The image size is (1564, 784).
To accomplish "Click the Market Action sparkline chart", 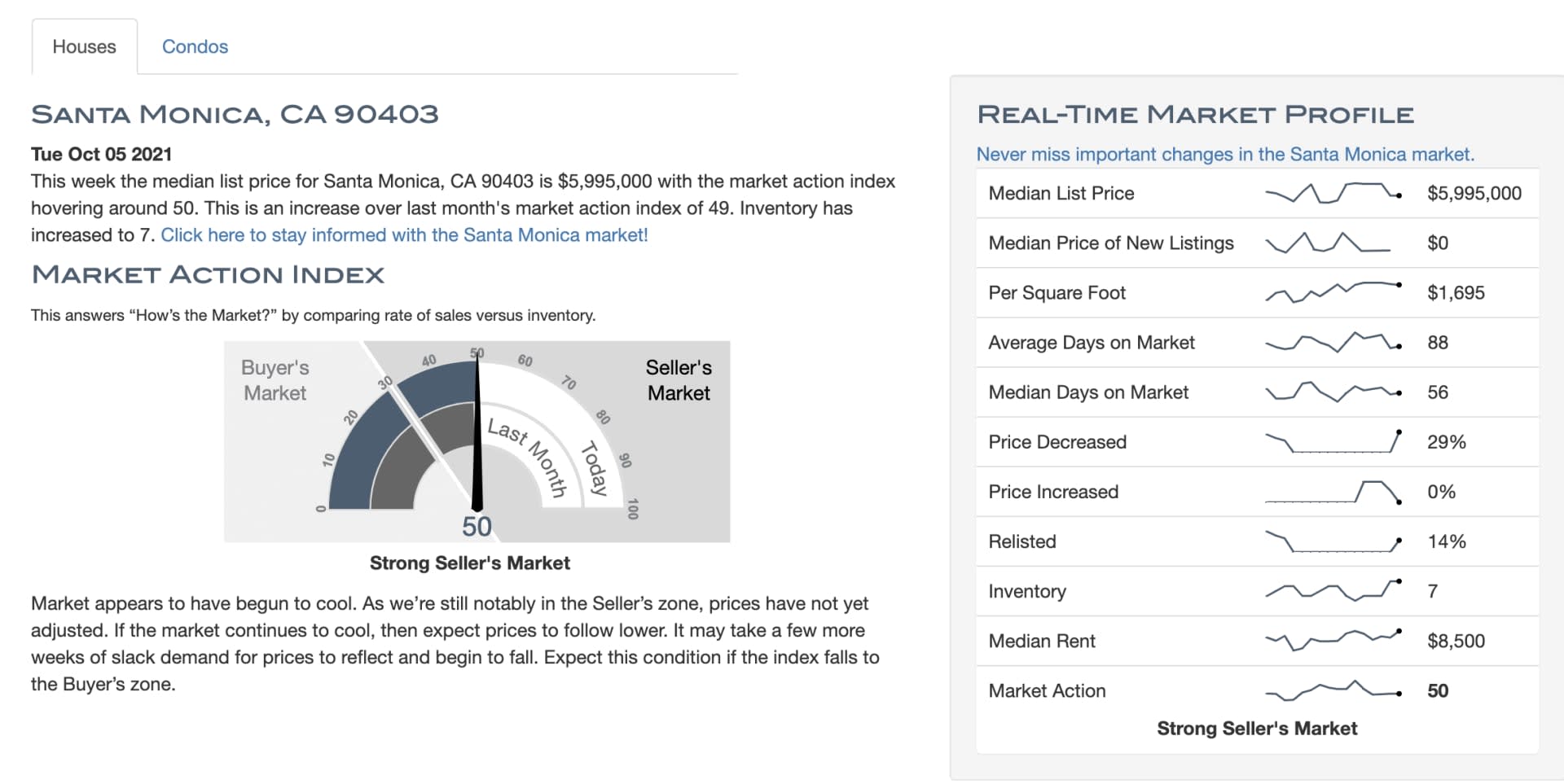I will click(1333, 690).
